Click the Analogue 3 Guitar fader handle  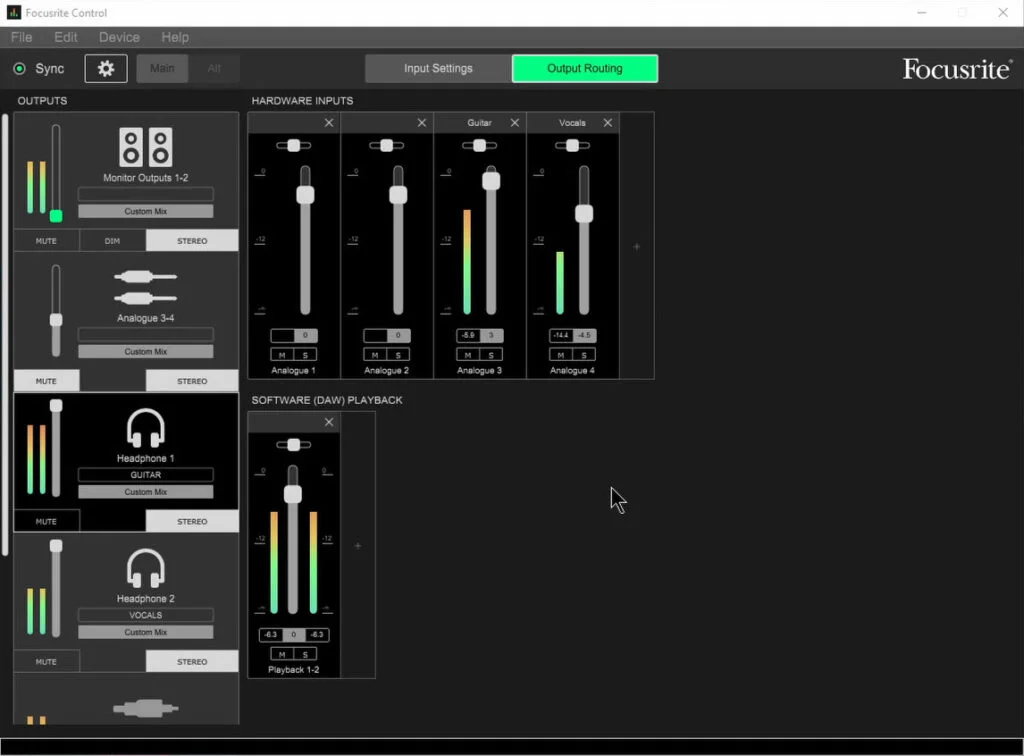click(491, 180)
